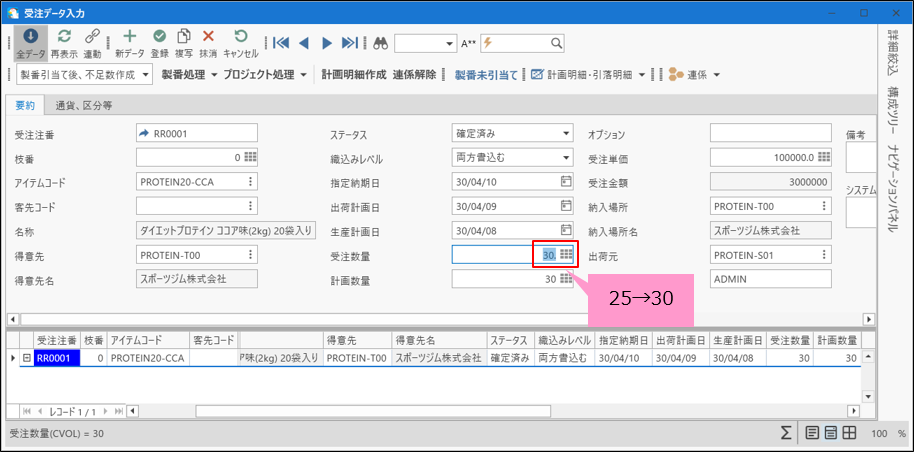This screenshot has height=452, width=914.
Task: Click the grid vertical scroll down arrow
Action: (x=867, y=396)
